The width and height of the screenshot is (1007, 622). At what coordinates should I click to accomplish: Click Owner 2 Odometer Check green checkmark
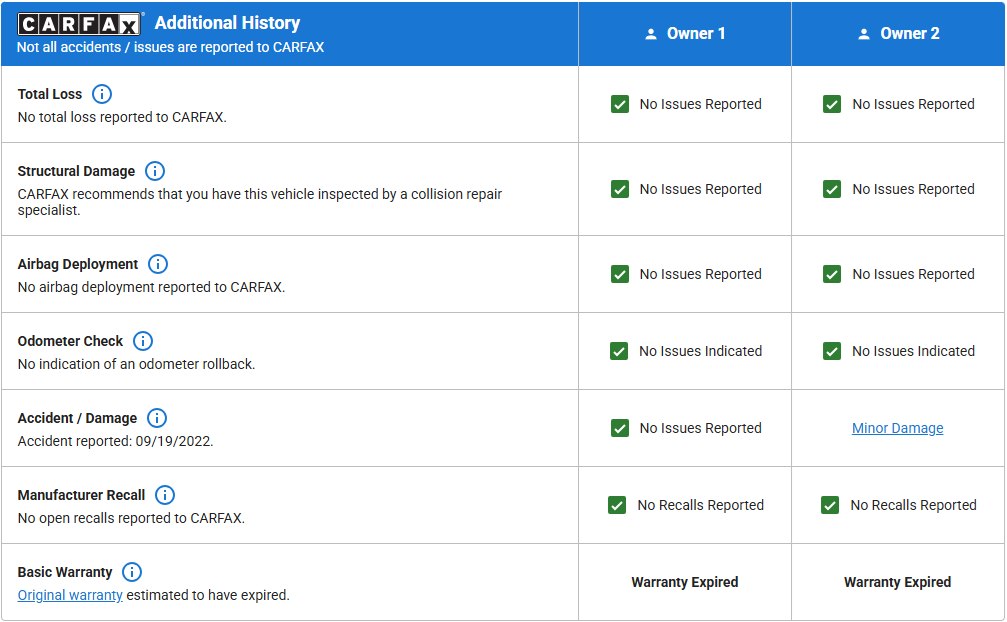point(832,351)
